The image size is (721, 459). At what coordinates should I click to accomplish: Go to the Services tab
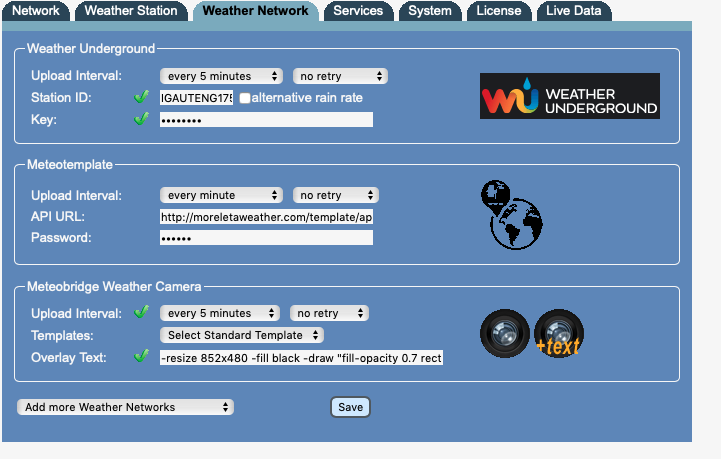point(358,11)
